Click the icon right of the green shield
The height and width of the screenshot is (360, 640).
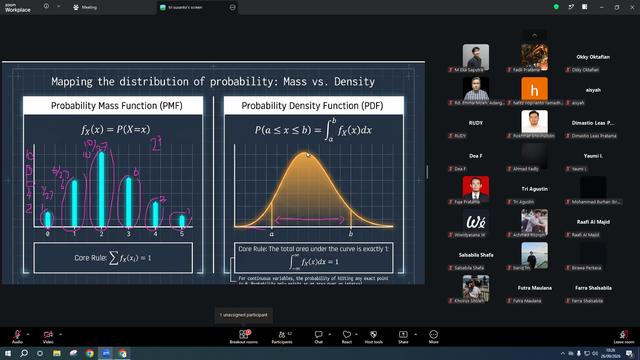click(571, 7)
